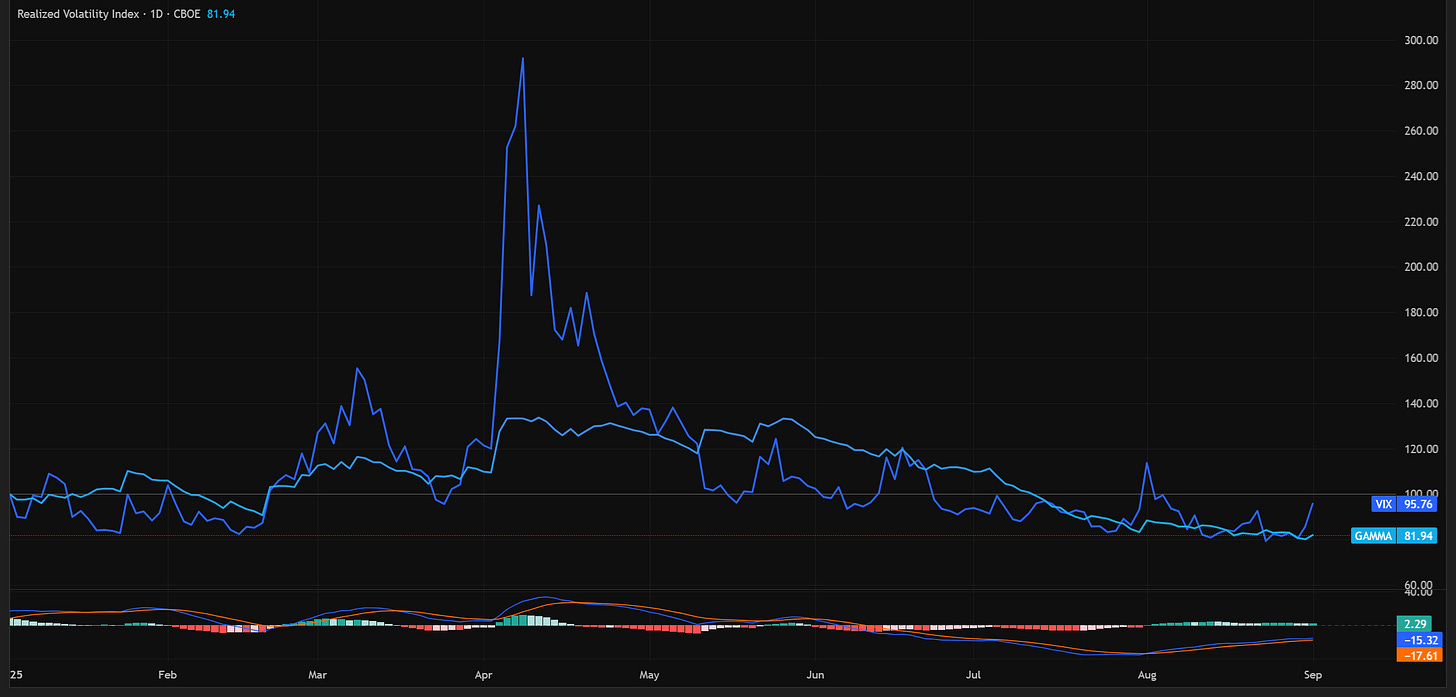Click the Mar label on time axis

click(x=319, y=676)
